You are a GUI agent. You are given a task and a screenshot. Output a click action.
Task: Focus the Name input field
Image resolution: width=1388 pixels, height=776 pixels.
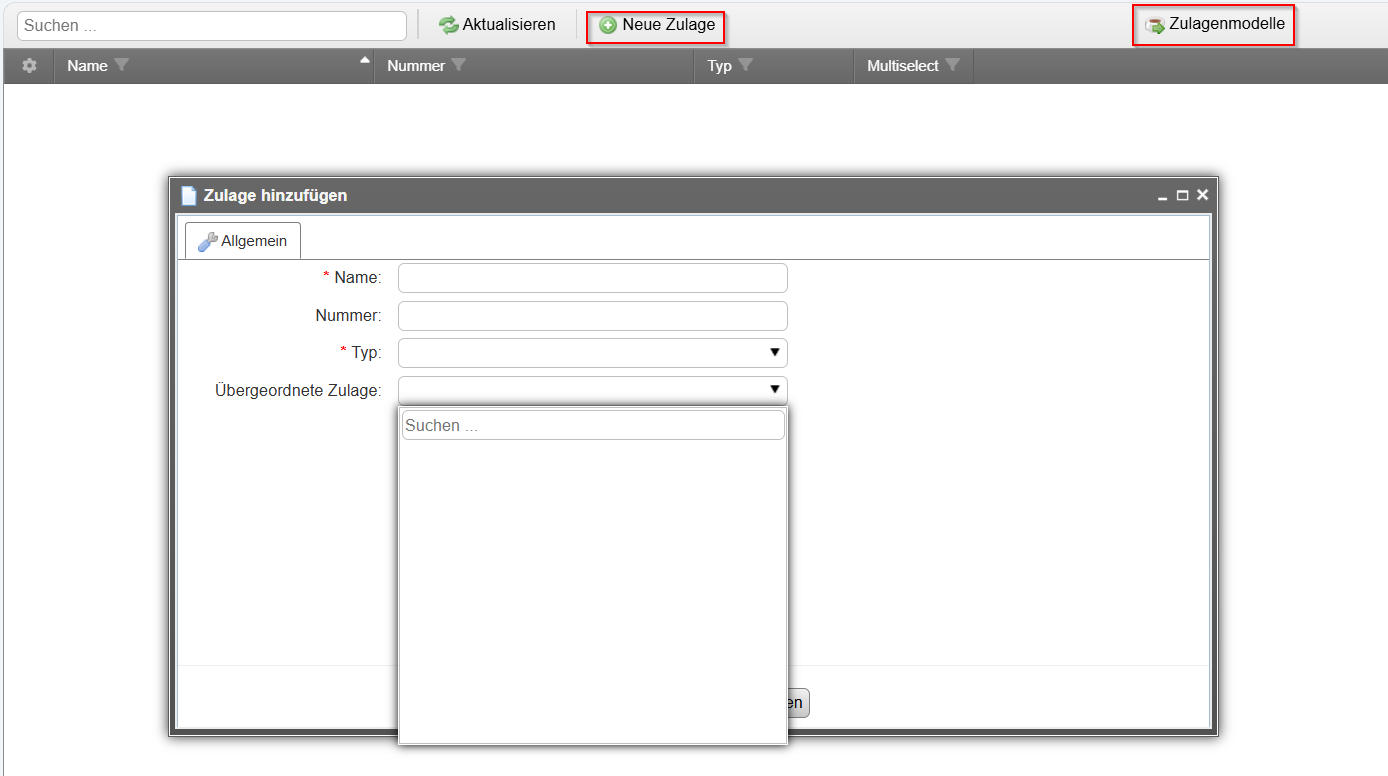[592, 278]
